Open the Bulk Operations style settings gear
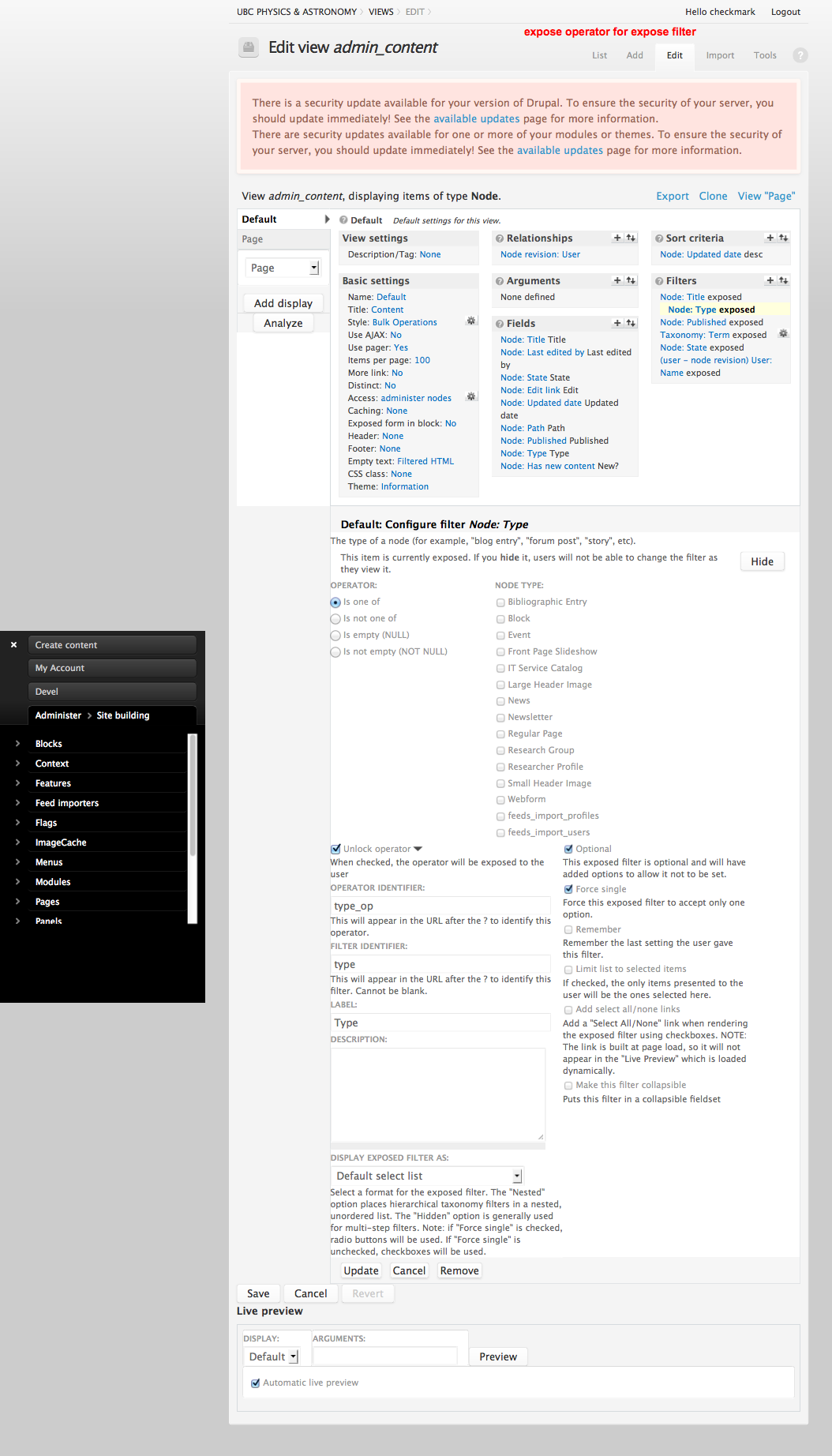This screenshot has height=1456, width=832. 471,321
